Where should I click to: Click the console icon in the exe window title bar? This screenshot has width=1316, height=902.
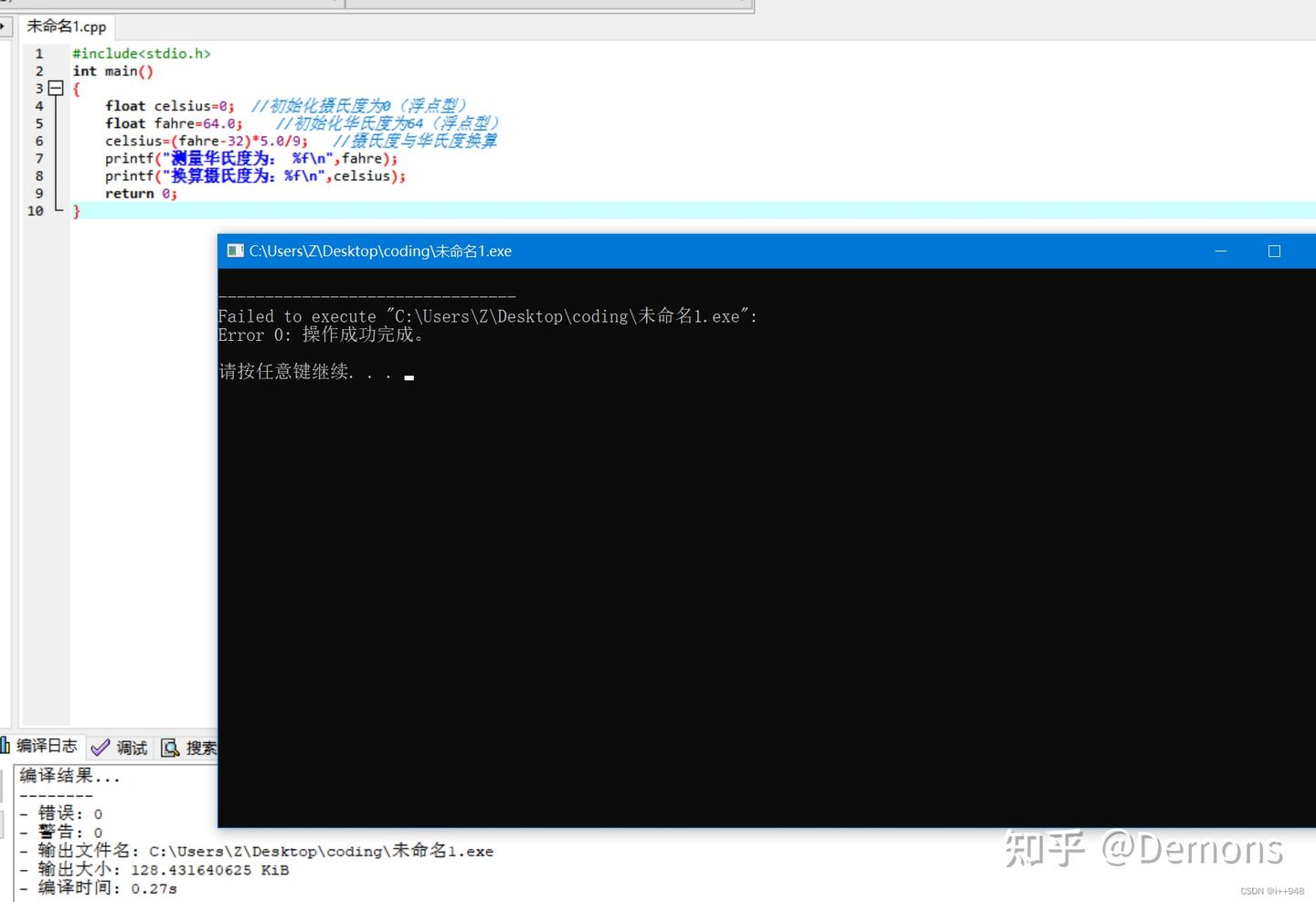[x=236, y=250]
